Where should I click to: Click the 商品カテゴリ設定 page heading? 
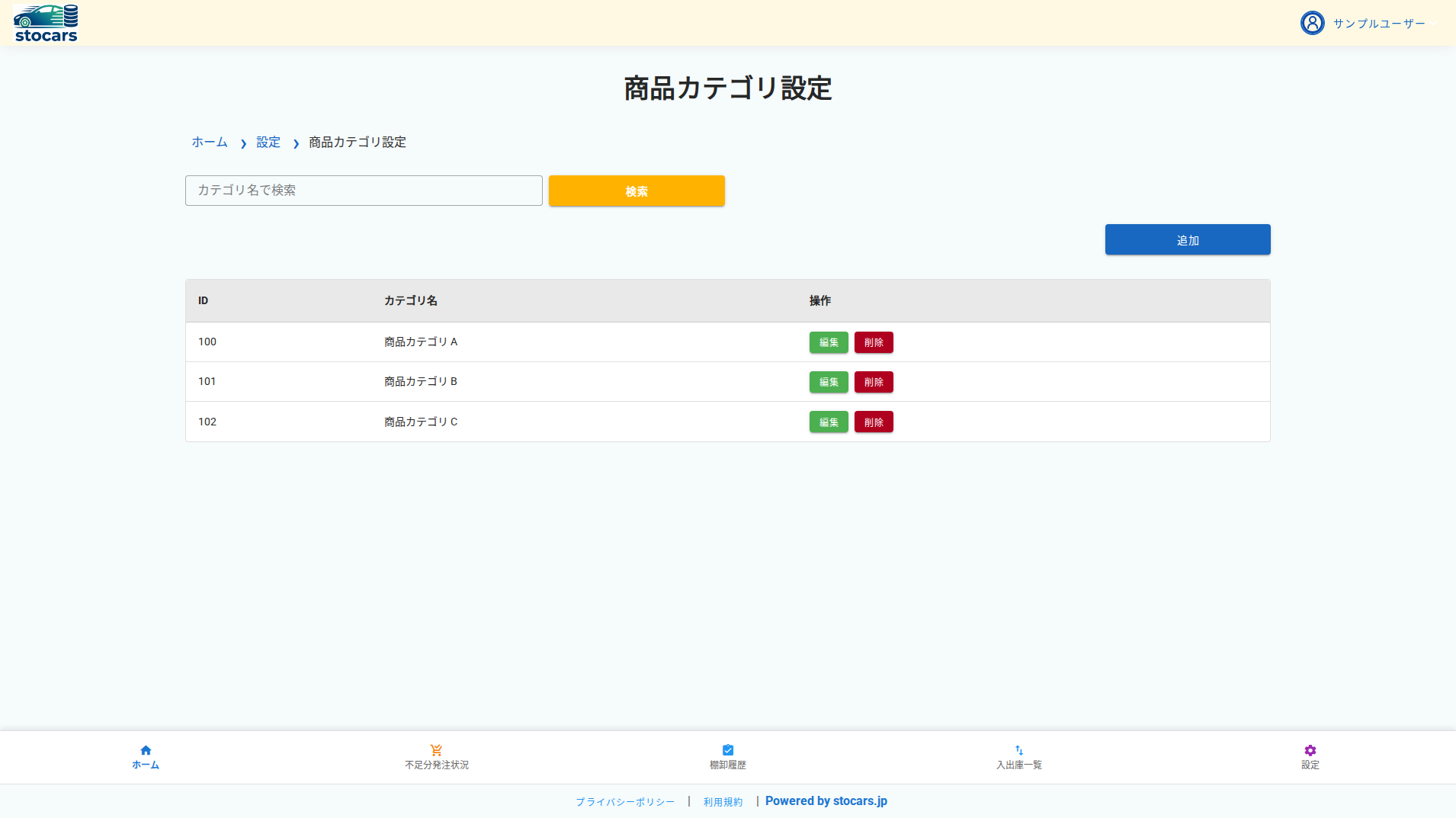(x=728, y=88)
